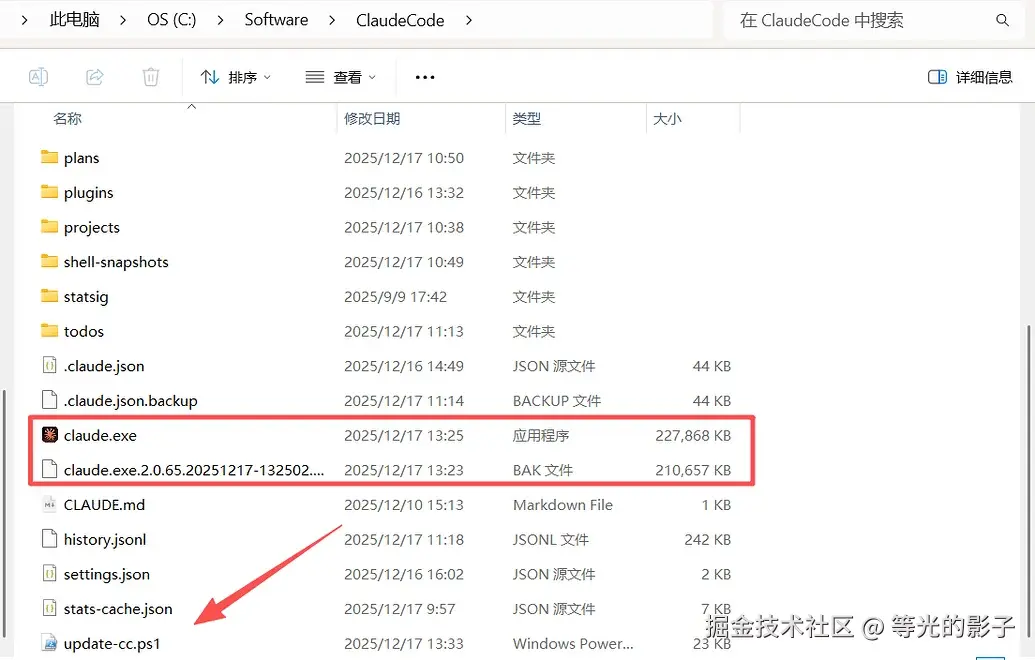Click the claude.exe application icon
Viewport: 1035px width, 660px height.
[49, 435]
